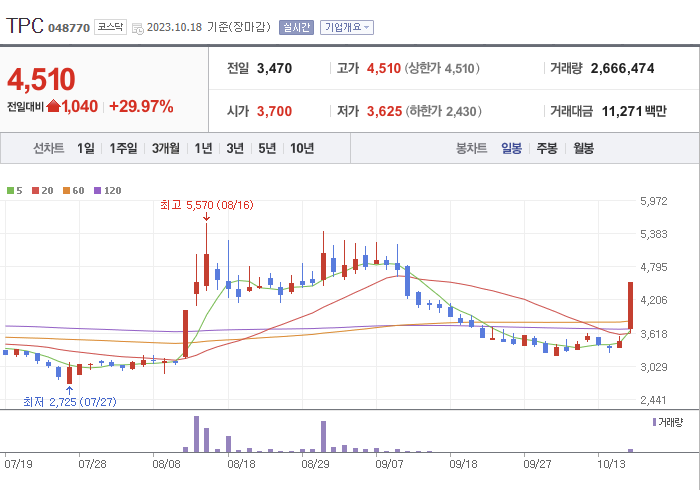Select the 1일 line chart tab
This screenshot has width=700, height=490.
point(86,148)
